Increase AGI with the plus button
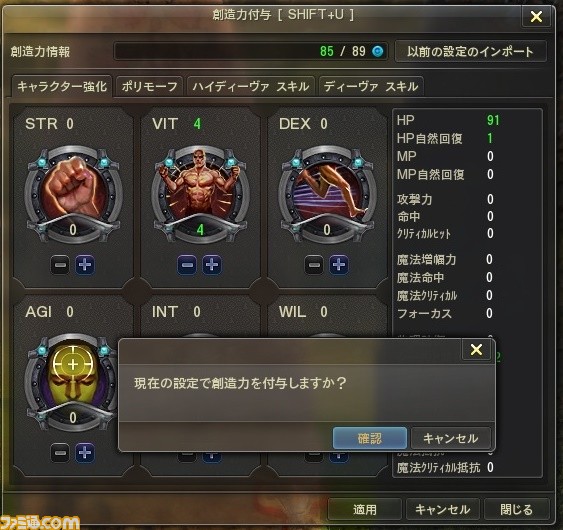Viewport: 563px width, 530px height. (85, 453)
